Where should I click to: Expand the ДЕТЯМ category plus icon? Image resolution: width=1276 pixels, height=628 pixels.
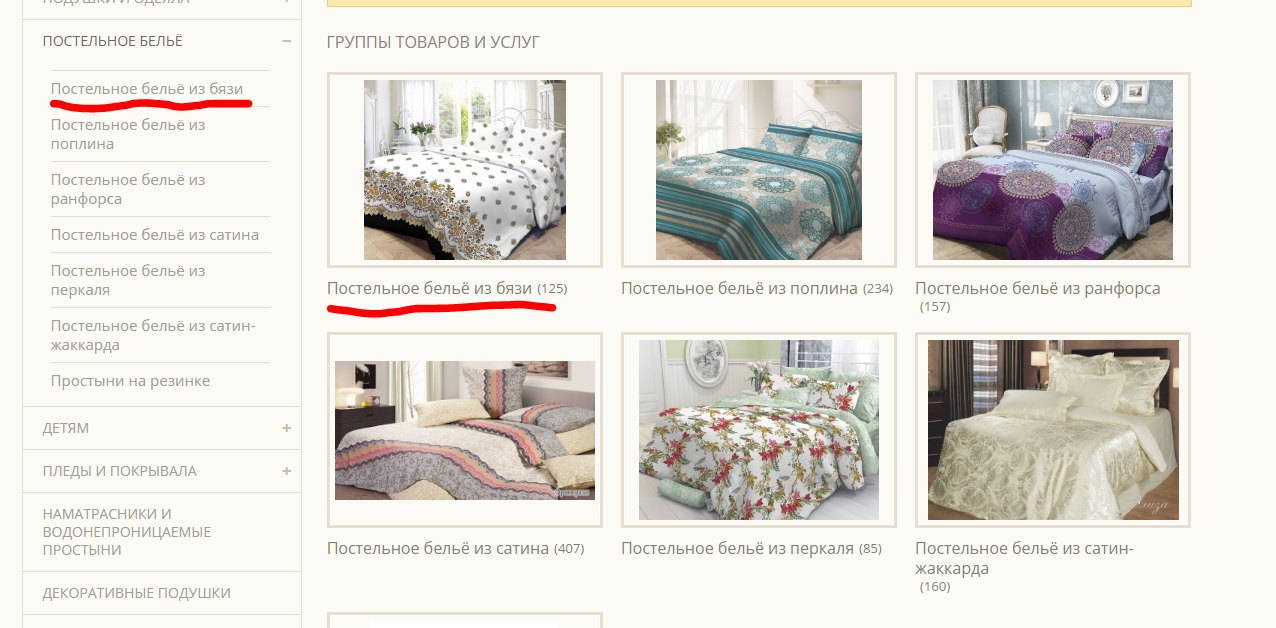287,428
